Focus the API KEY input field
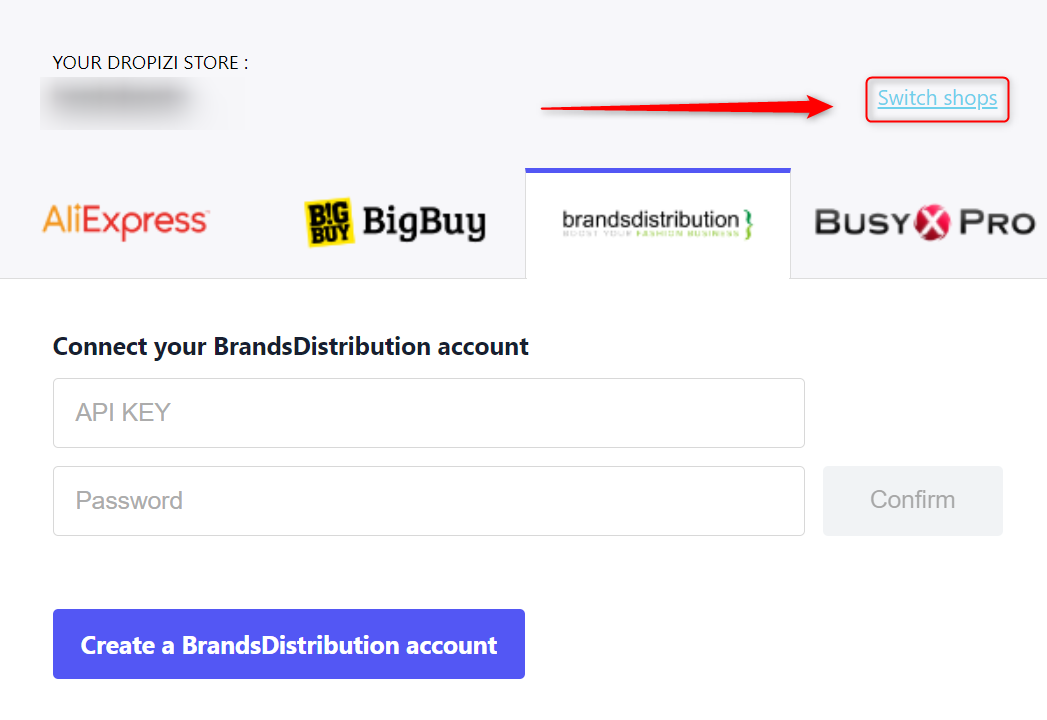Screen dimensions: 1047x720 (x=429, y=413)
